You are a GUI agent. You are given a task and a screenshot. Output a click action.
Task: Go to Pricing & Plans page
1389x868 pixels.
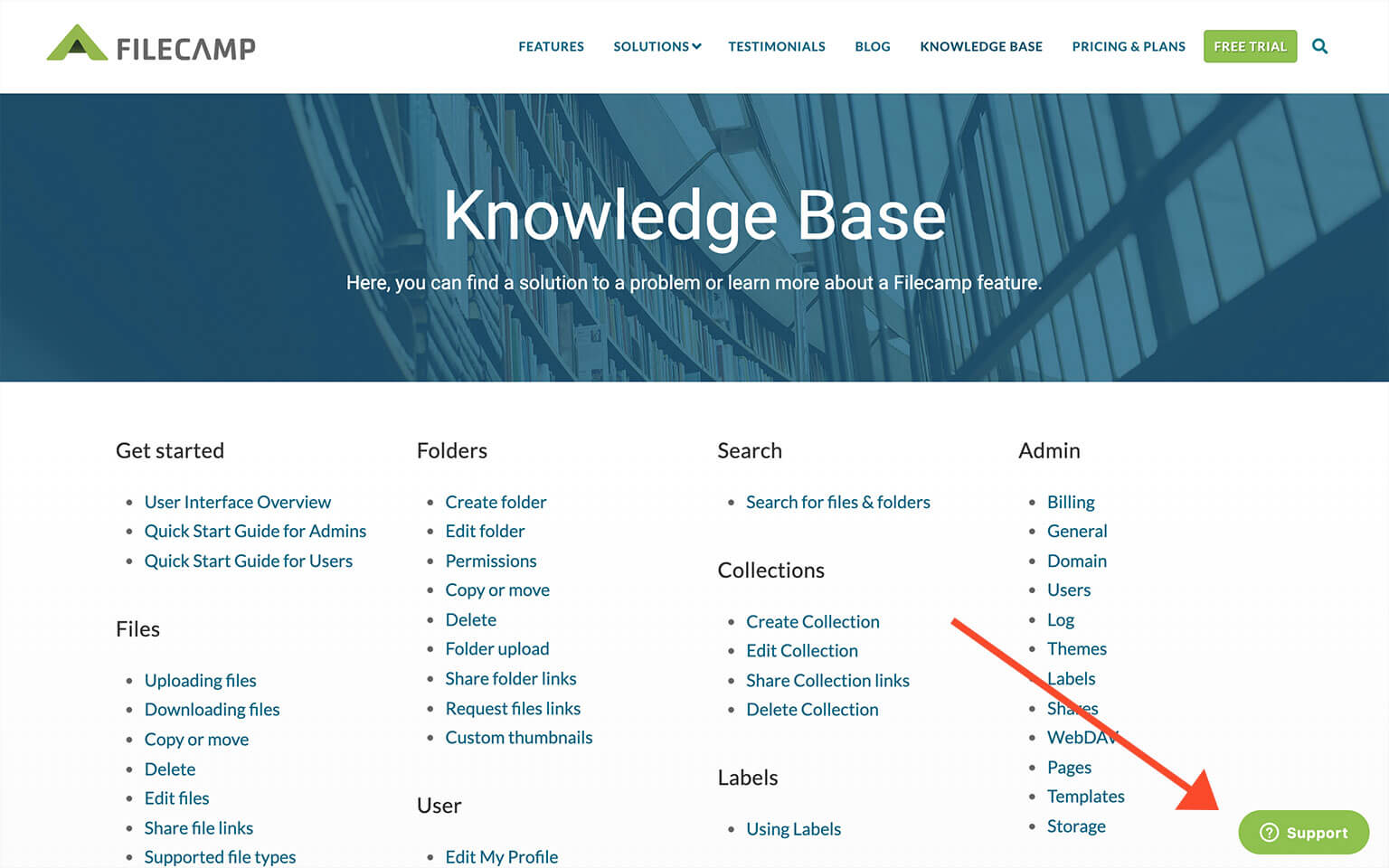(1128, 46)
